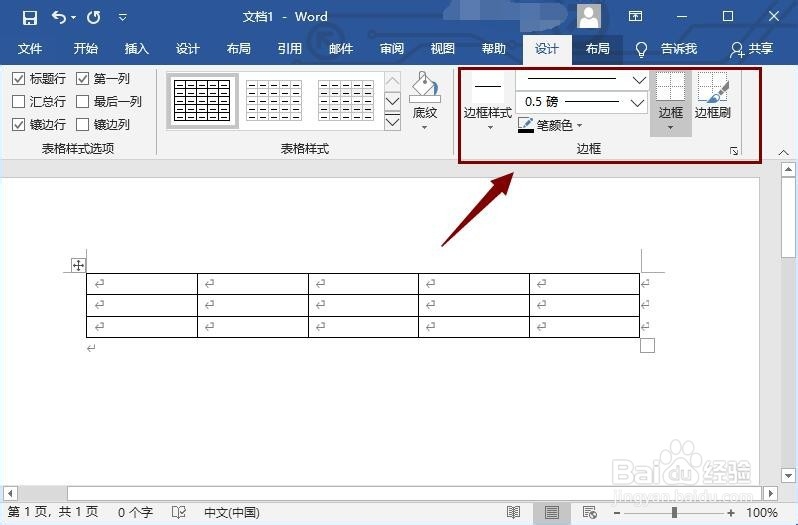Click horizontal scrollbar left arrow
This screenshot has height=525, width=798.
click(x=10, y=493)
